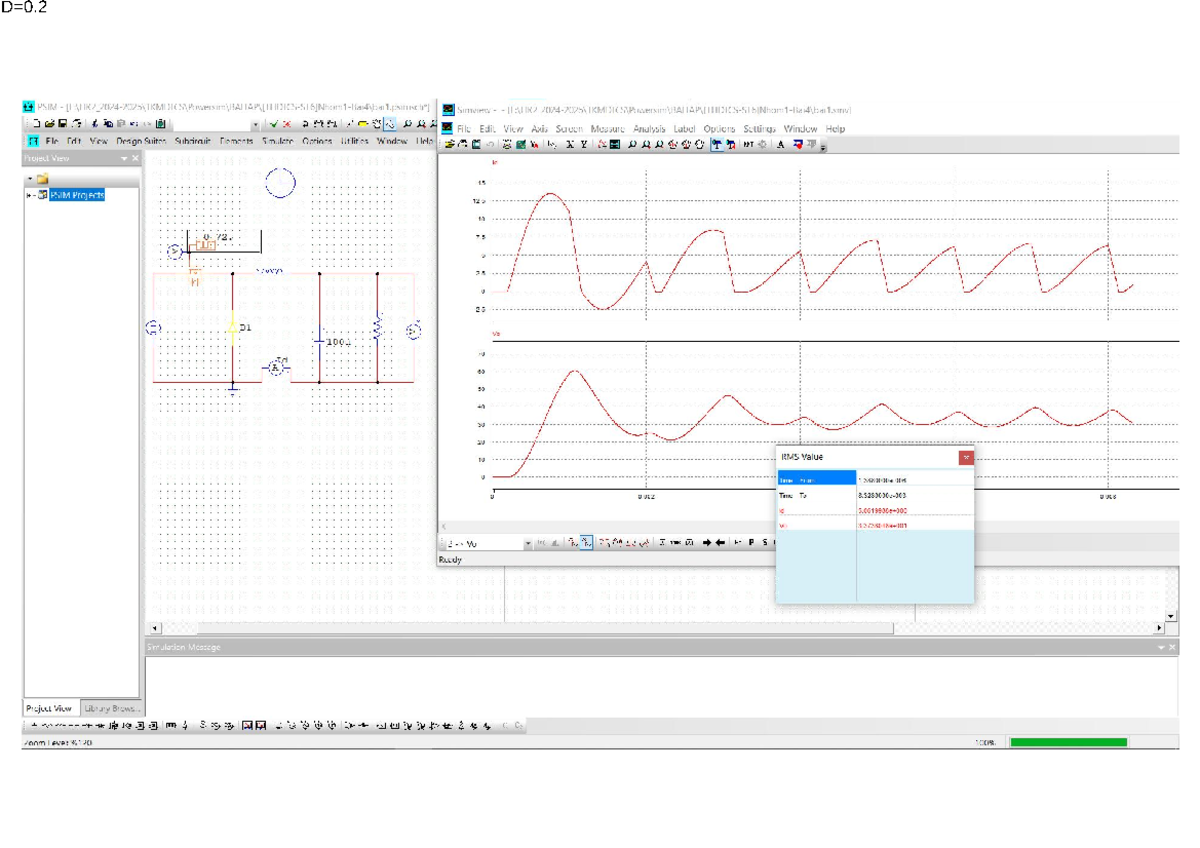Click the New file icon in PSIM toolbar
The width and height of the screenshot is (1200, 848).
(36, 124)
